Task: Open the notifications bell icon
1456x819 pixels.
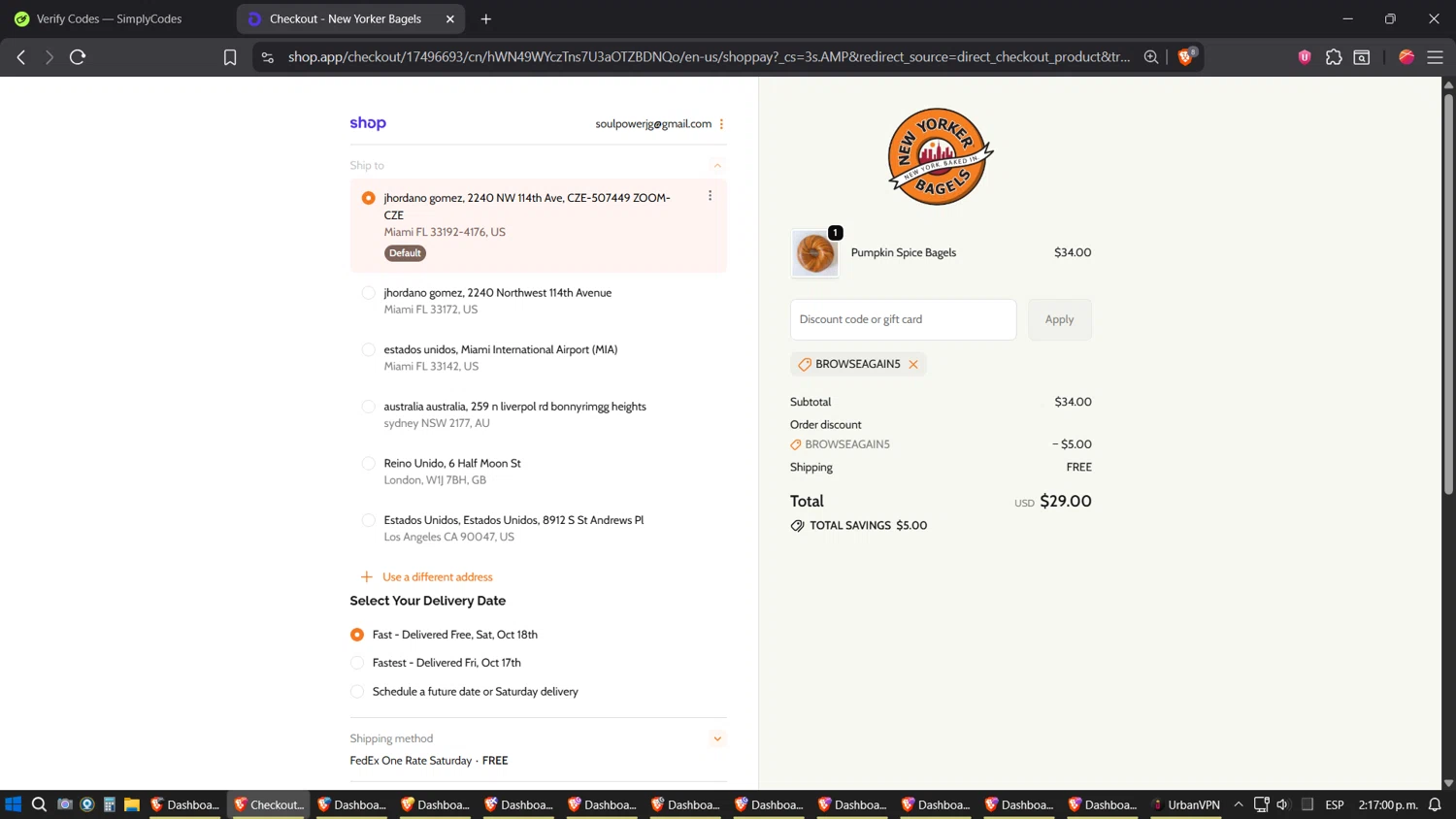Action: (1435, 804)
